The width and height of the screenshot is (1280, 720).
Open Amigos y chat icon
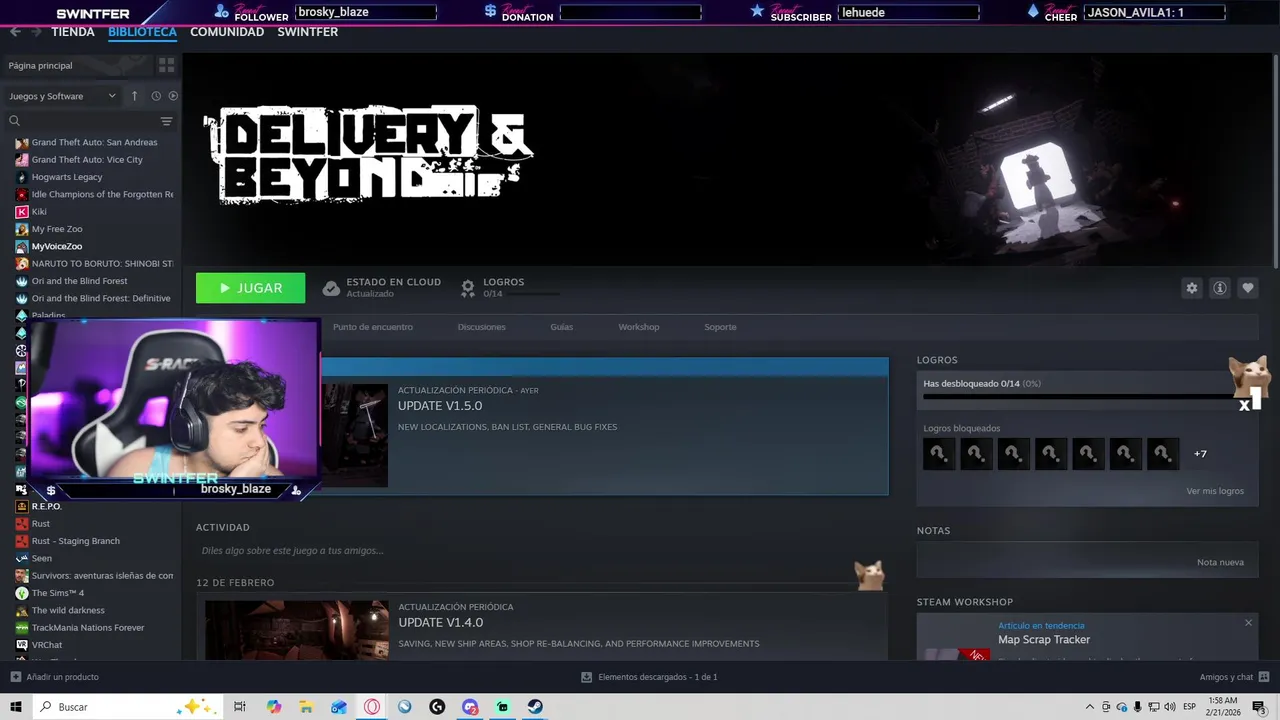pyautogui.click(x=1264, y=677)
